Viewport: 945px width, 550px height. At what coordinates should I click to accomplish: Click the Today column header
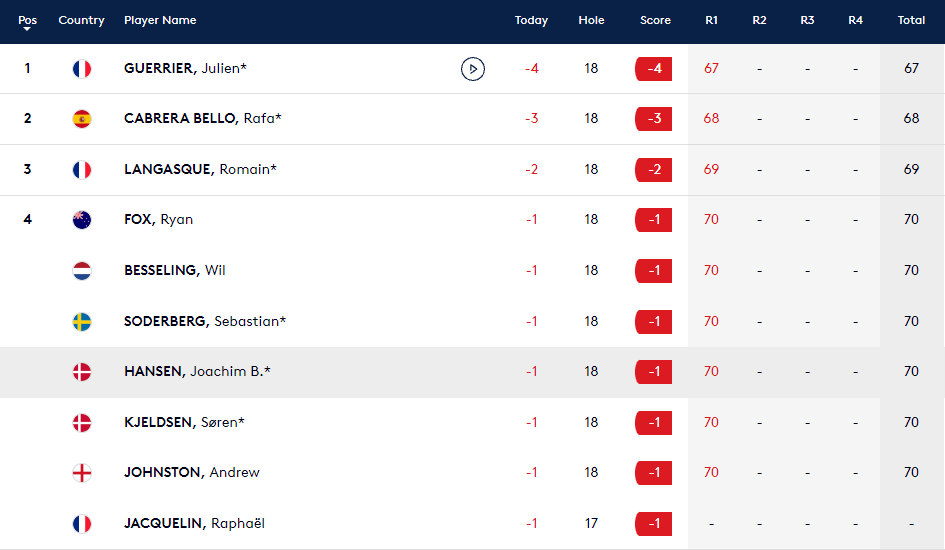531,20
